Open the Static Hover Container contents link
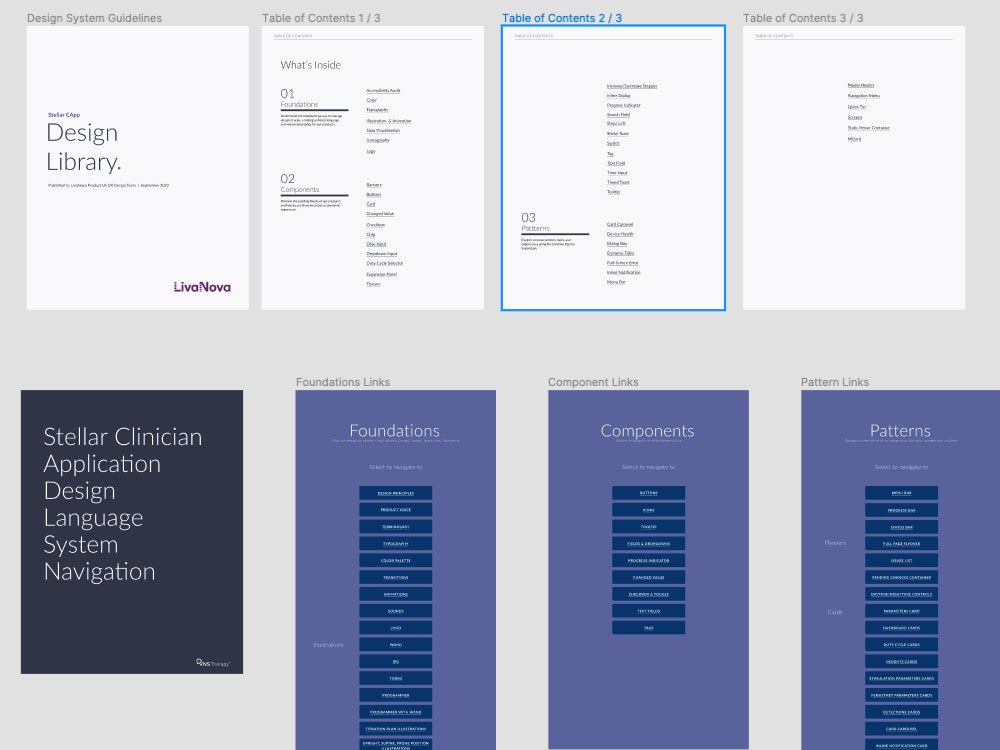Image resolution: width=1000 pixels, height=750 pixels. coord(868,128)
